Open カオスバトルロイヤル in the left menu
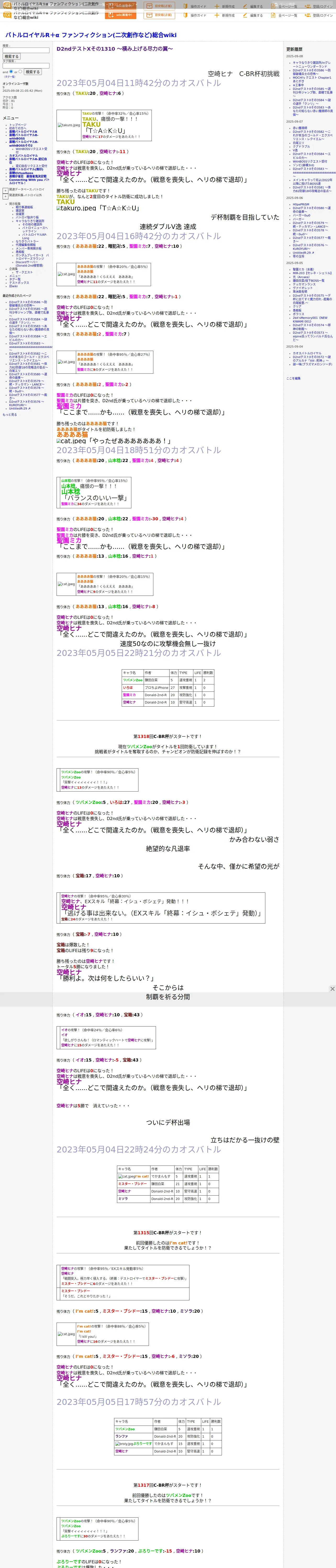 (23, 156)
